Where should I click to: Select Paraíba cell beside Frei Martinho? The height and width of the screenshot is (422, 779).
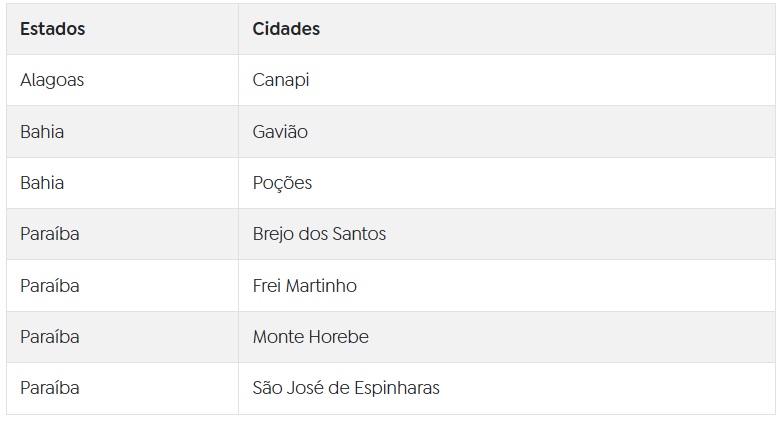coord(122,286)
